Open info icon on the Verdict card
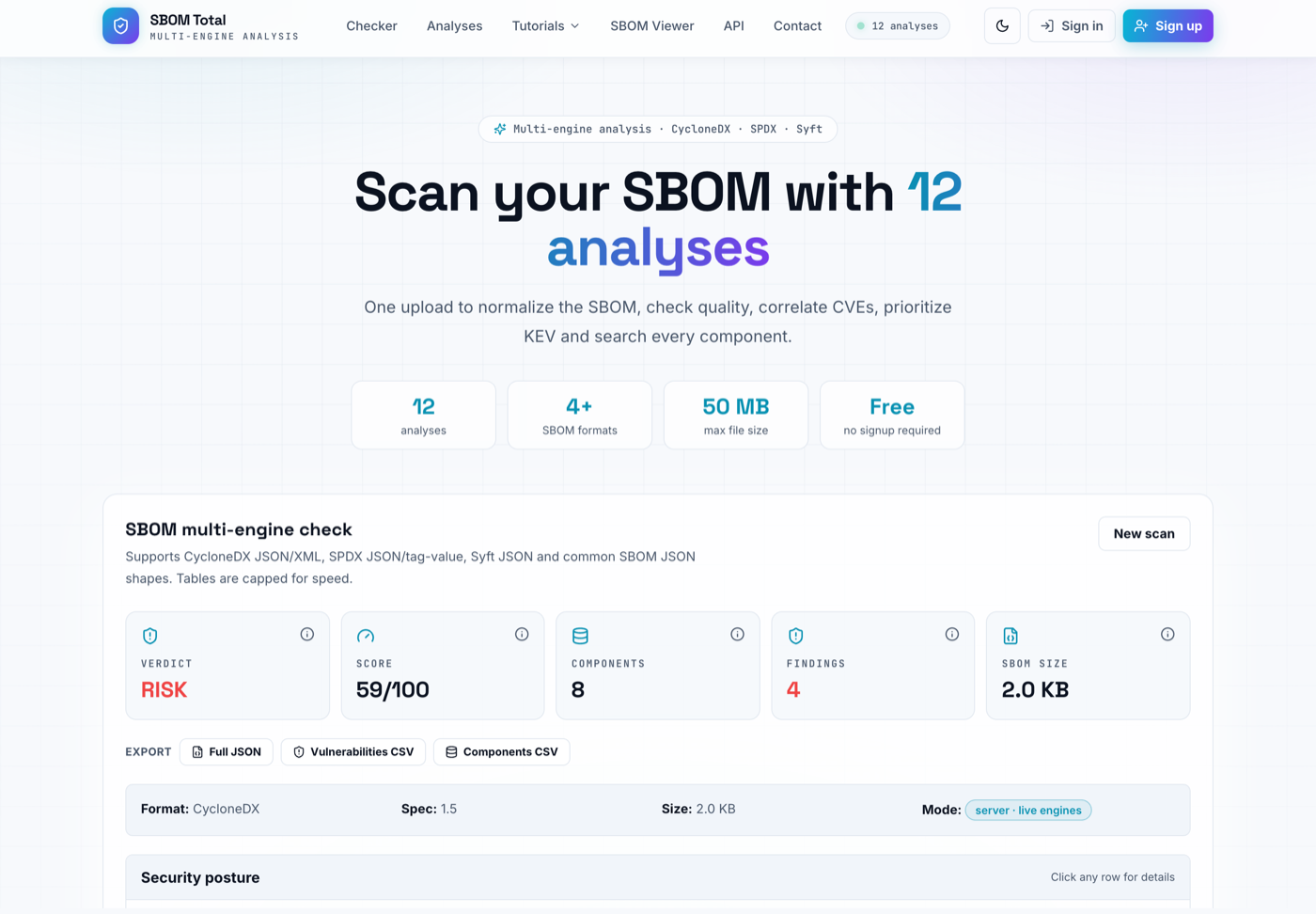Screen dimensions: 1316x914 [307, 635]
